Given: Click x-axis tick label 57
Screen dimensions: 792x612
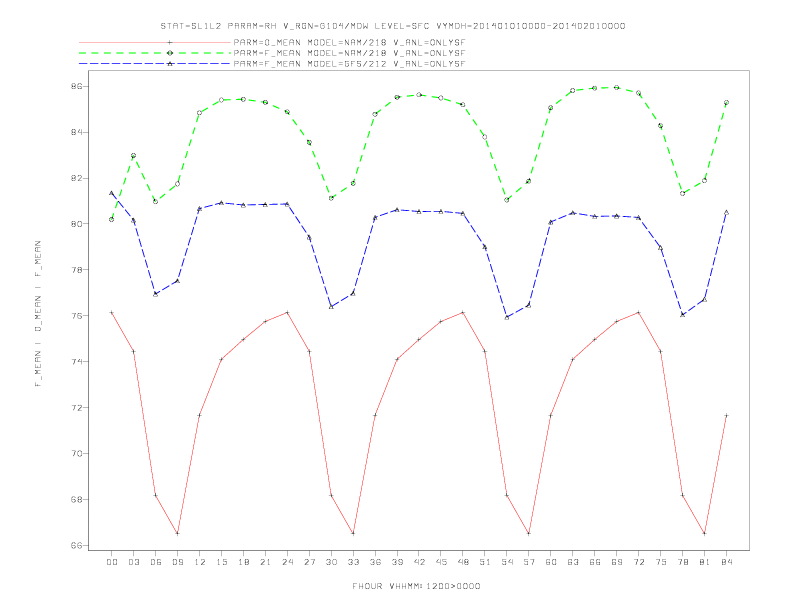Looking at the screenshot, I should tap(529, 562).
